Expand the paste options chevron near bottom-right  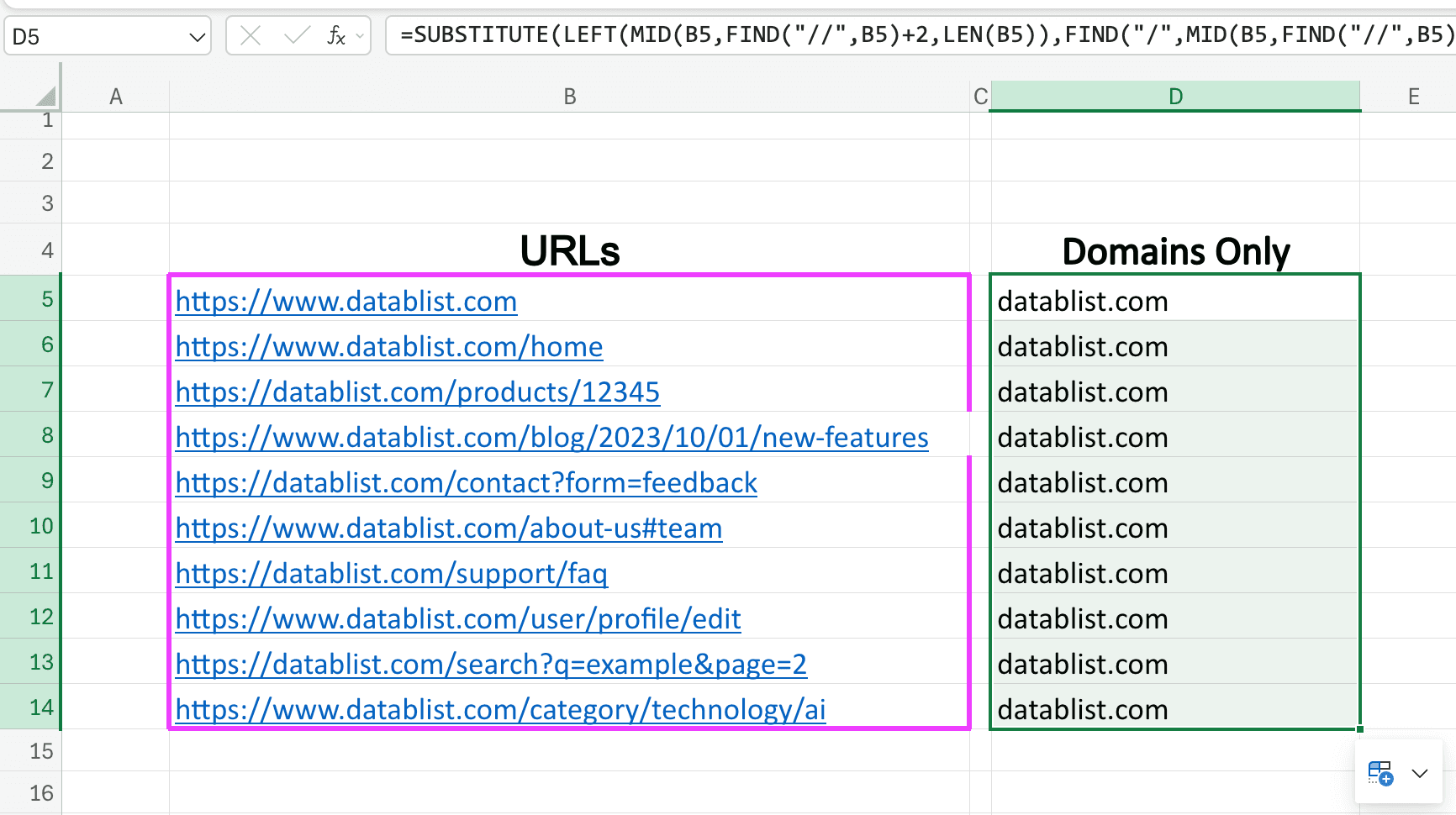1420,774
